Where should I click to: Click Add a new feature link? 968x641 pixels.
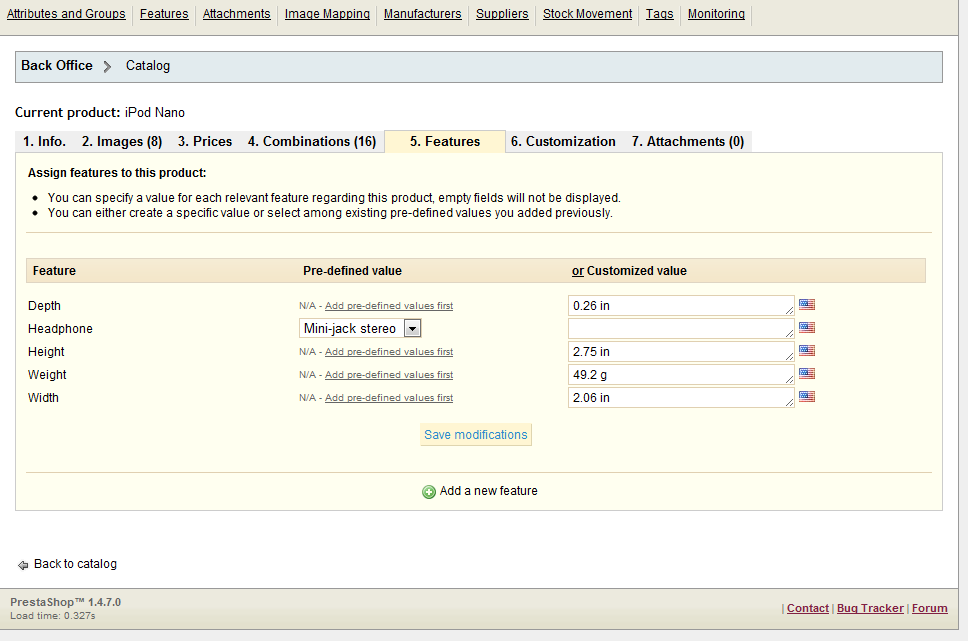(488, 491)
